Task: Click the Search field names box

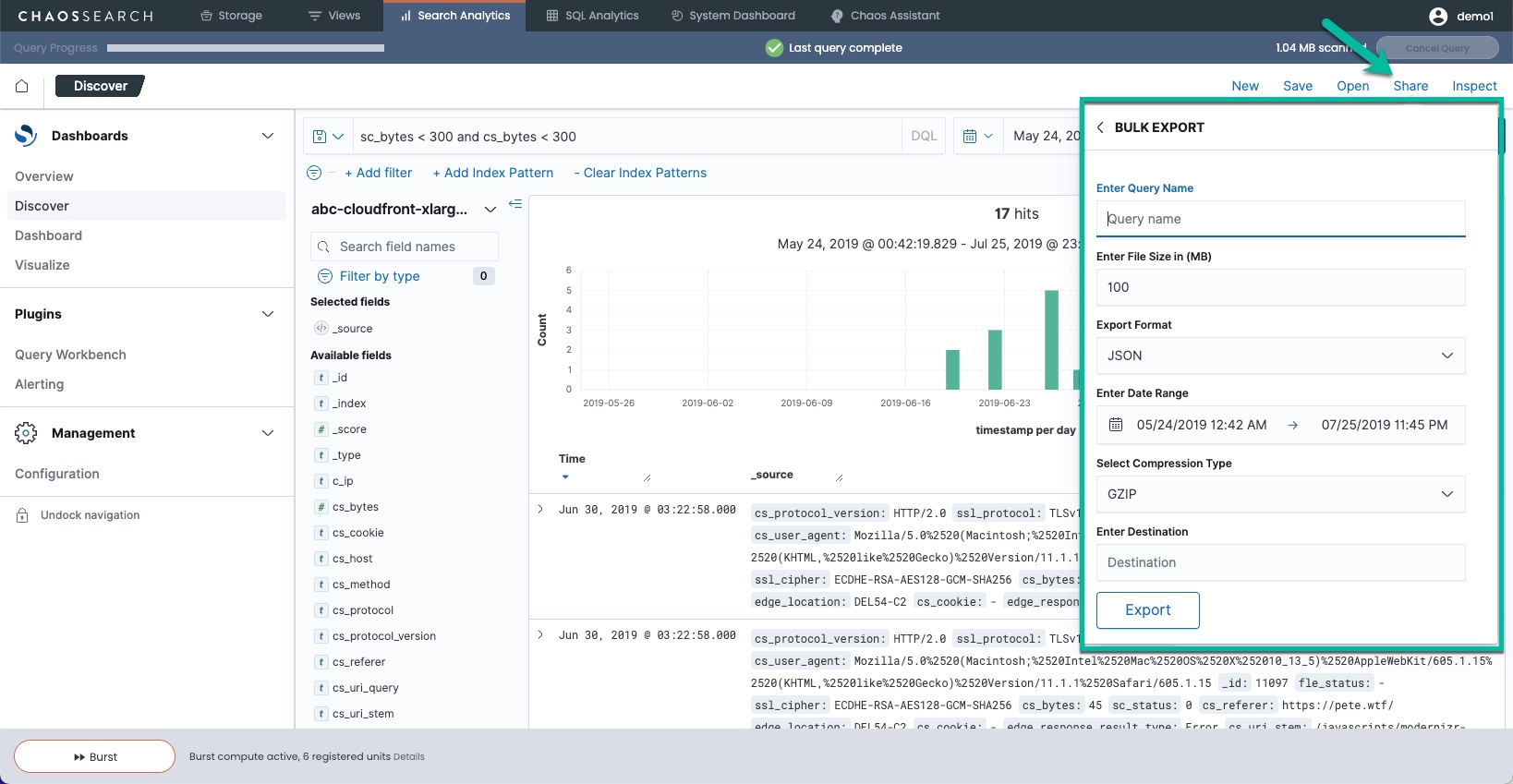Action: click(x=405, y=247)
